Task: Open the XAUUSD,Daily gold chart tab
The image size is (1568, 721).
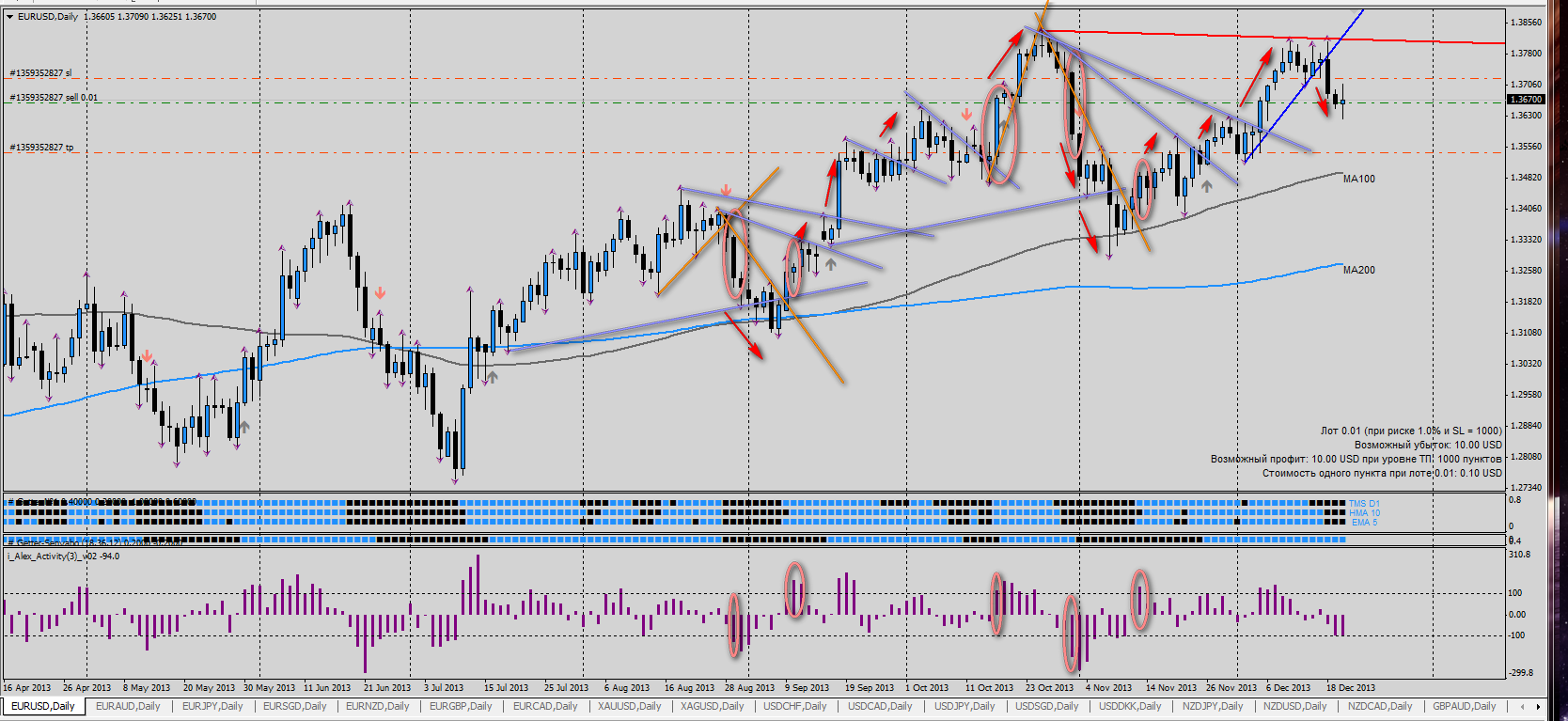Action: [629, 706]
